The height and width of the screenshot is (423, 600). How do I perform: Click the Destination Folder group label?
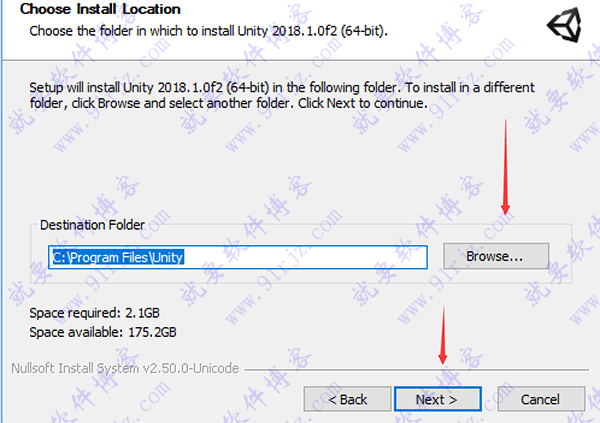click(x=92, y=225)
